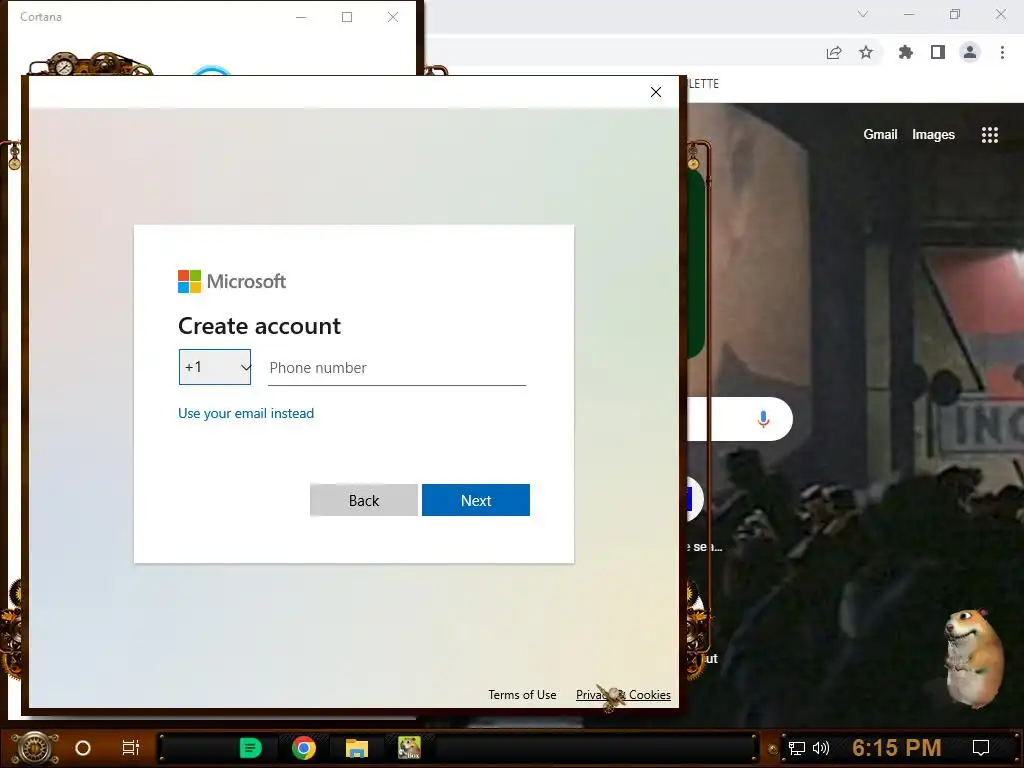Click the hamster desktop pet

pos(974,658)
